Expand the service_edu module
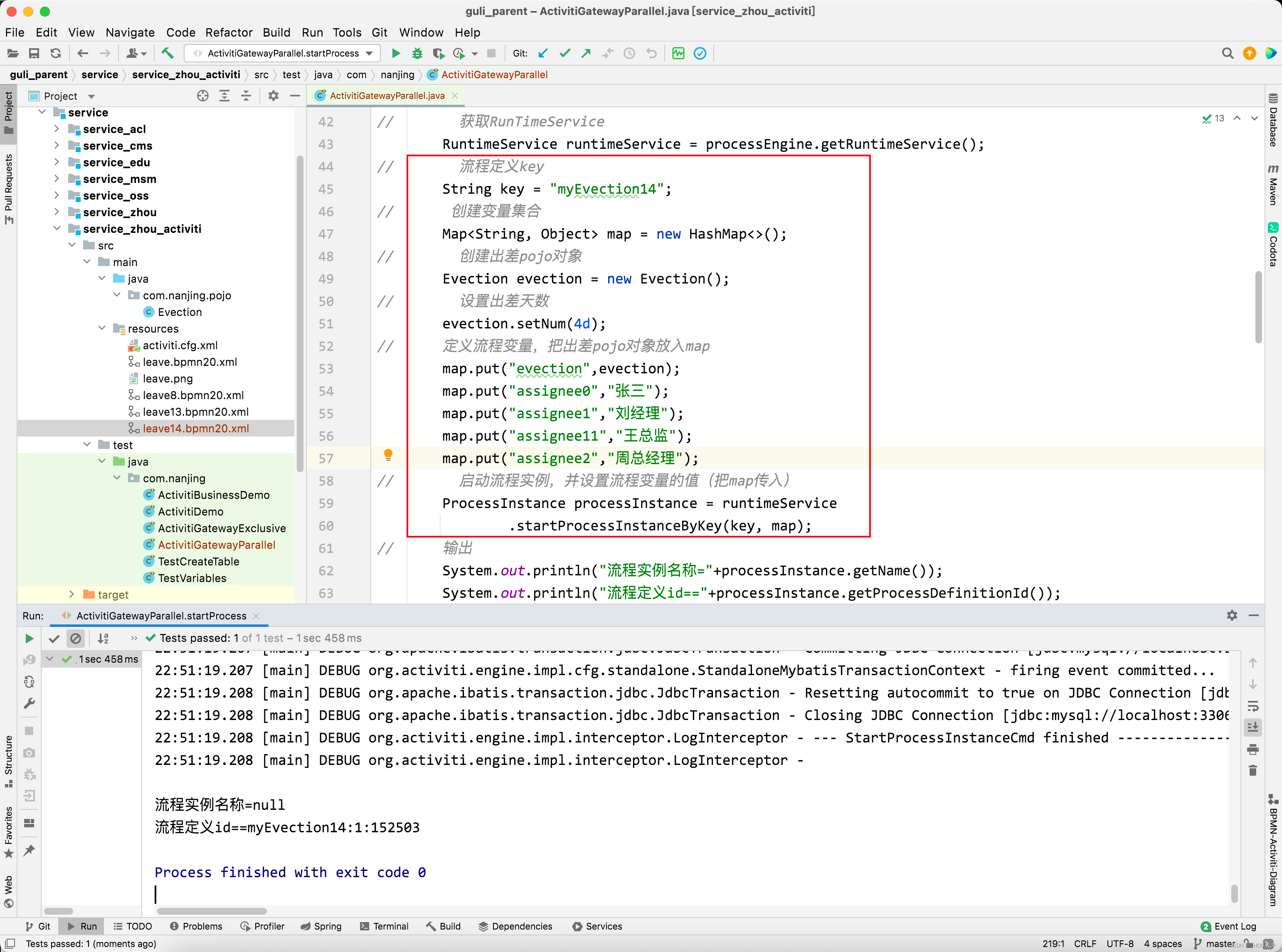Image resolution: width=1282 pixels, height=952 pixels. point(57,163)
